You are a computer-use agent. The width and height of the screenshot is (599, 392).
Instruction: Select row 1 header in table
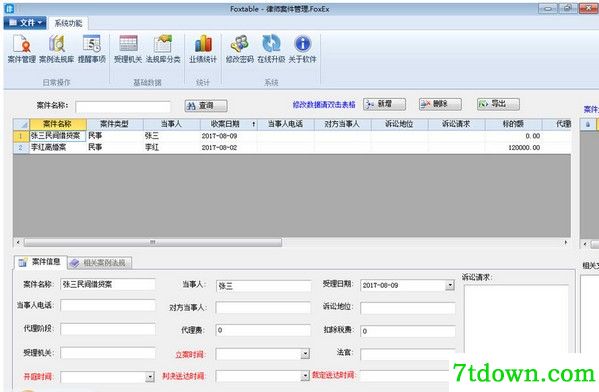coord(21,136)
